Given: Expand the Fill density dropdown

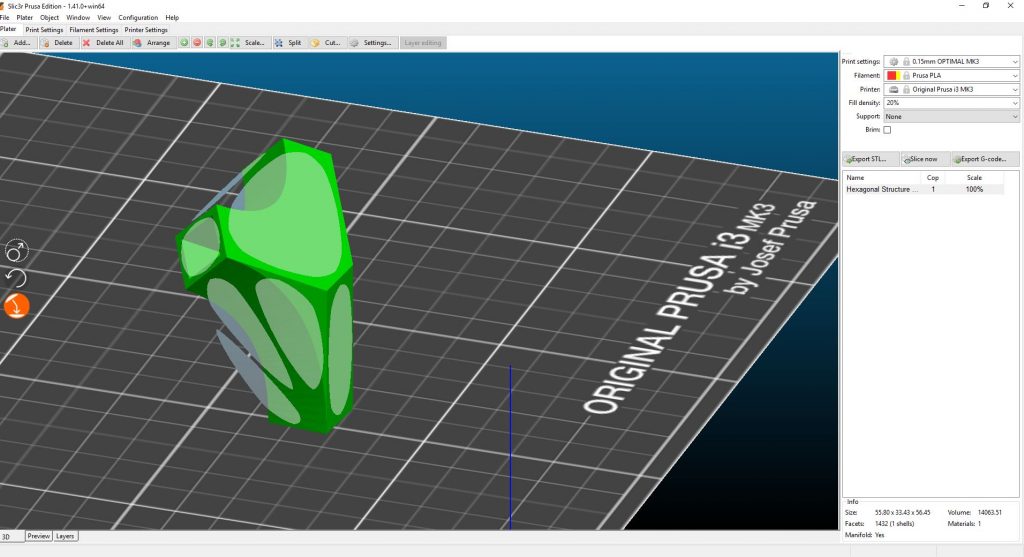Looking at the screenshot, I should point(1014,103).
